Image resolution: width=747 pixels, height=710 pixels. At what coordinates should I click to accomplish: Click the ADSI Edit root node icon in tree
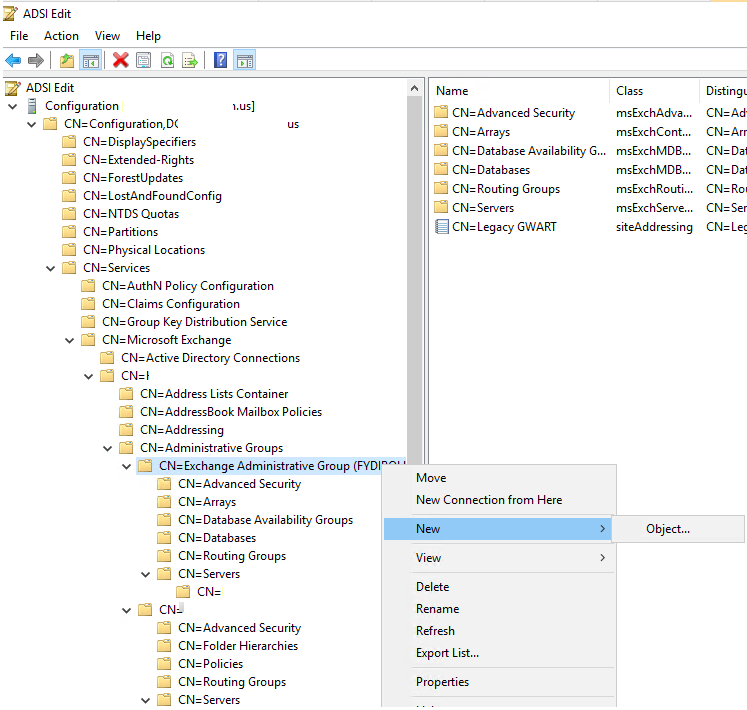(12, 88)
